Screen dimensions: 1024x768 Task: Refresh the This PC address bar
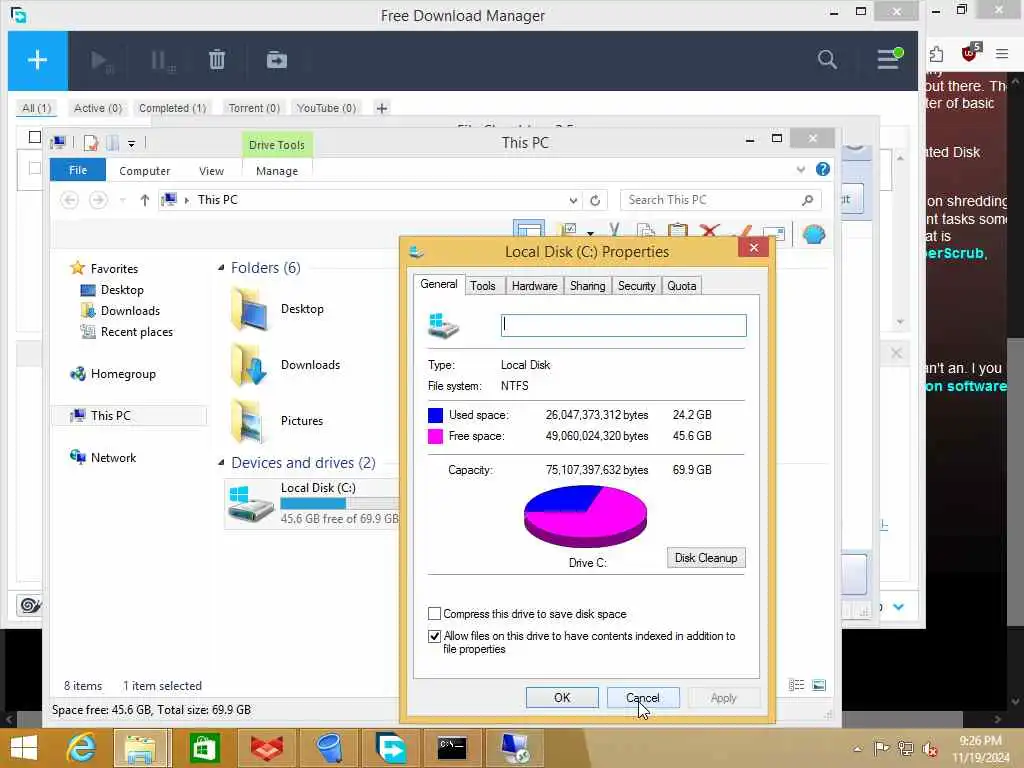595,200
